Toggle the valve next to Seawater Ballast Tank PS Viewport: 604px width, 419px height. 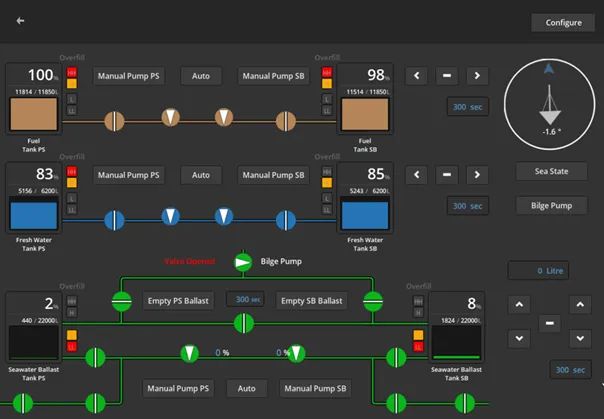(x=95, y=358)
